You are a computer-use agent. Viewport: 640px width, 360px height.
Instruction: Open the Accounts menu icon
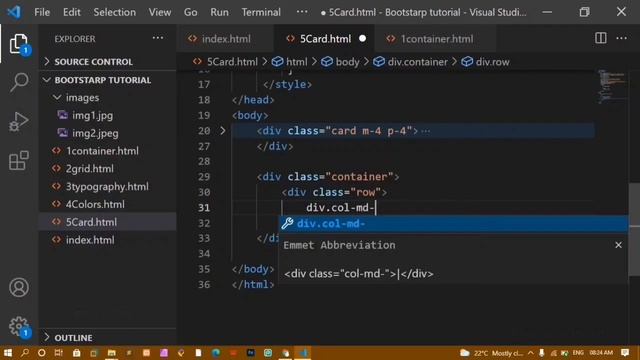19,287
